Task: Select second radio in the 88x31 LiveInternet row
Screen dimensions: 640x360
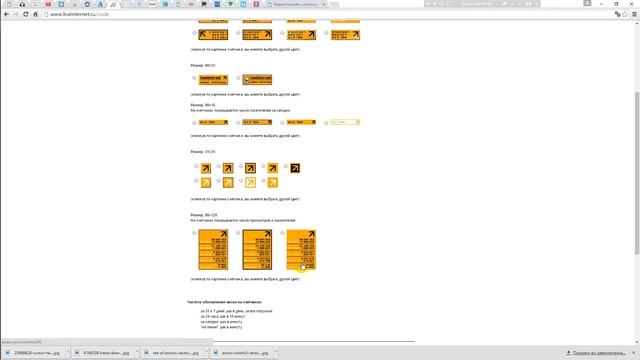Action: 238,78
